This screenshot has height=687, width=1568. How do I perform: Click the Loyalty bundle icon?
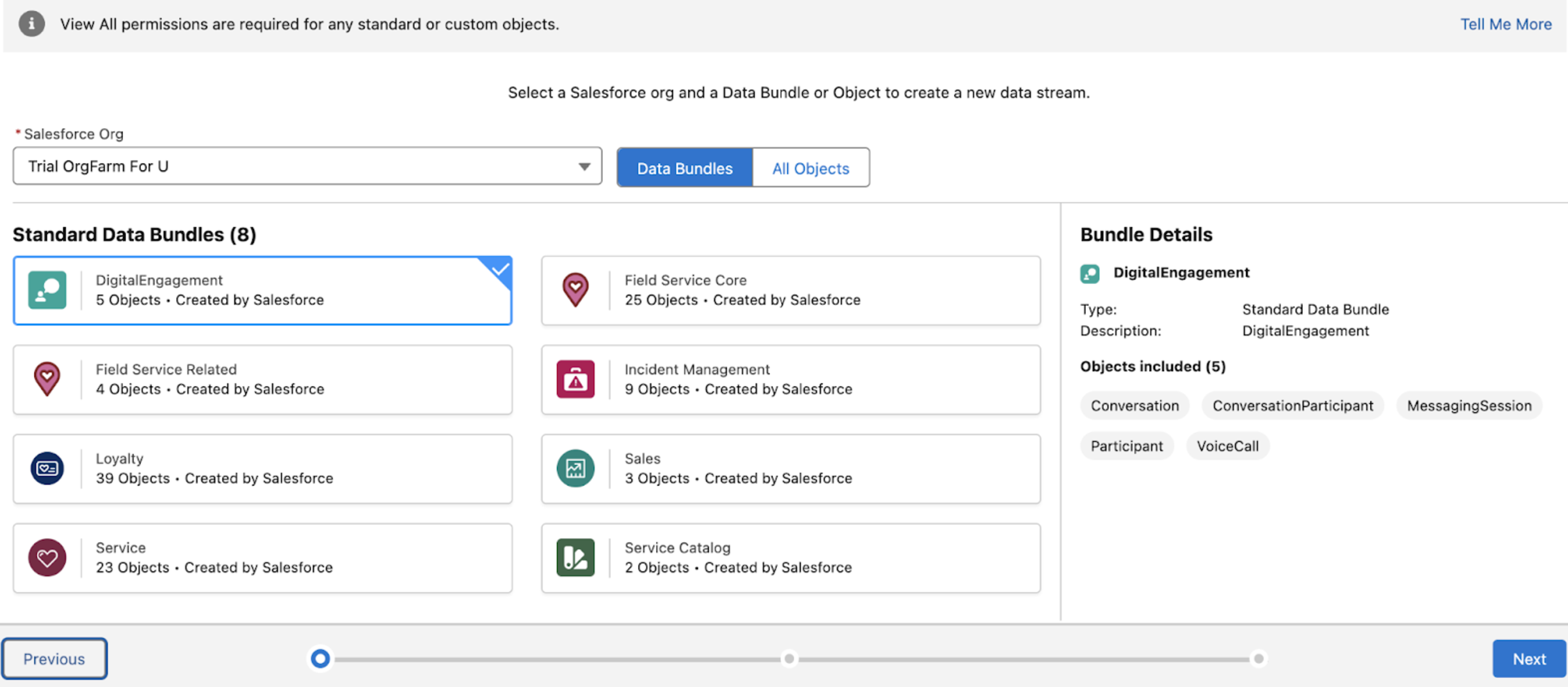pos(47,468)
